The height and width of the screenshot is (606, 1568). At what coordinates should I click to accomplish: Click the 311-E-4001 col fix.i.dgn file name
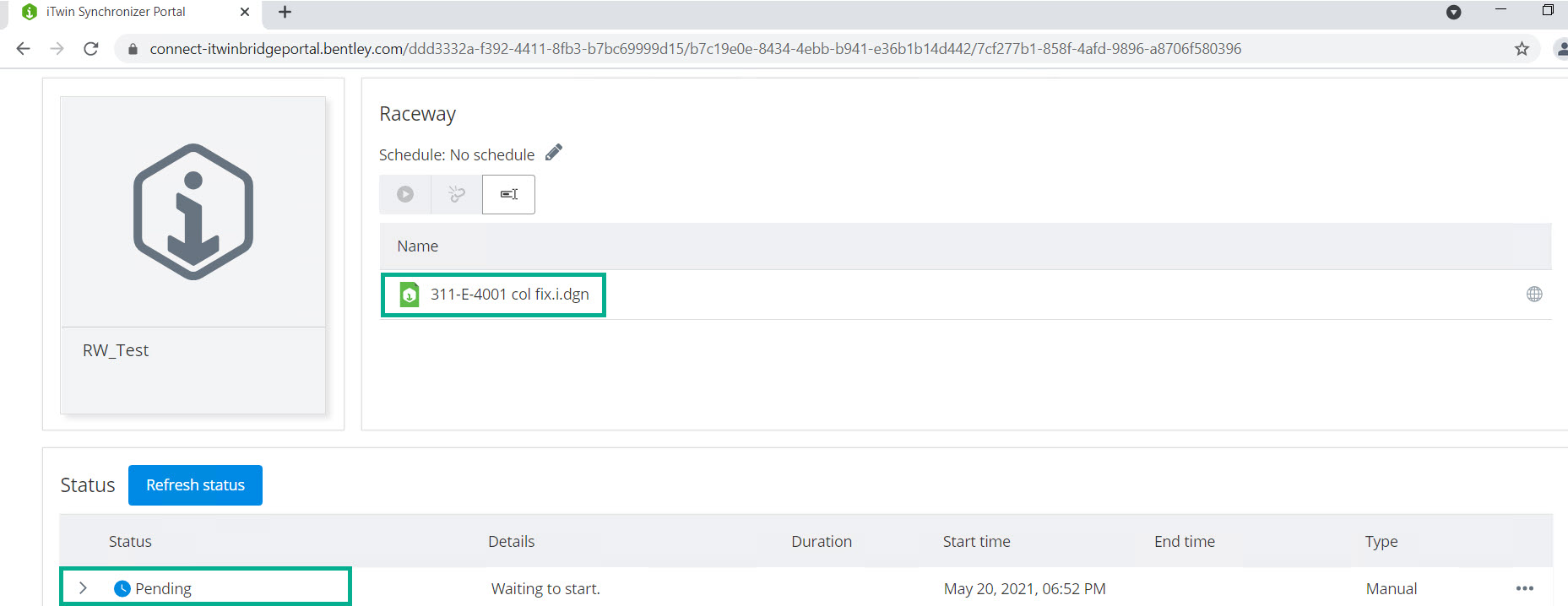pyautogui.click(x=510, y=294)
